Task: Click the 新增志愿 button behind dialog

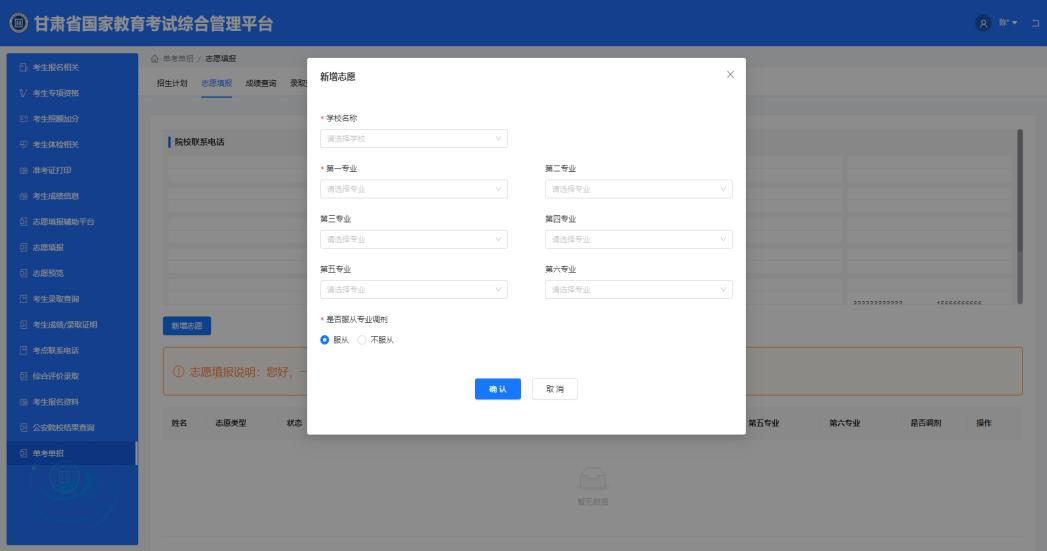Action: point(187,326)
